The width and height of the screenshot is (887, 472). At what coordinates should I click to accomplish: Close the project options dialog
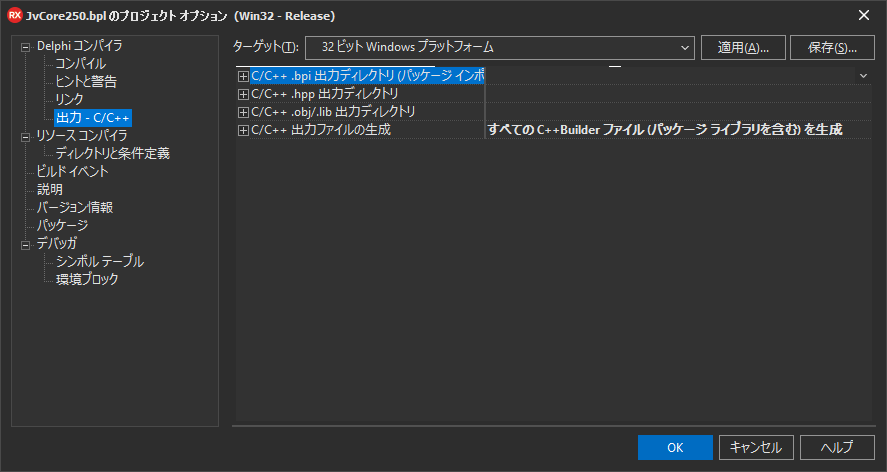pyautogui.click(x=864, y=15)
